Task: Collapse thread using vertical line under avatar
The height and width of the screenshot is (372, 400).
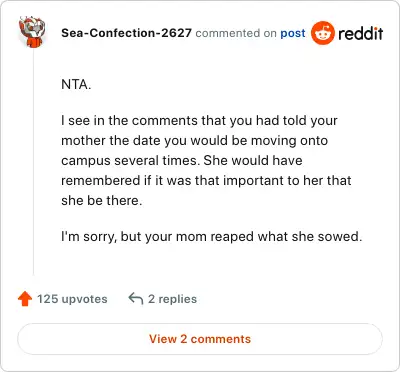Action: point(33,162)
